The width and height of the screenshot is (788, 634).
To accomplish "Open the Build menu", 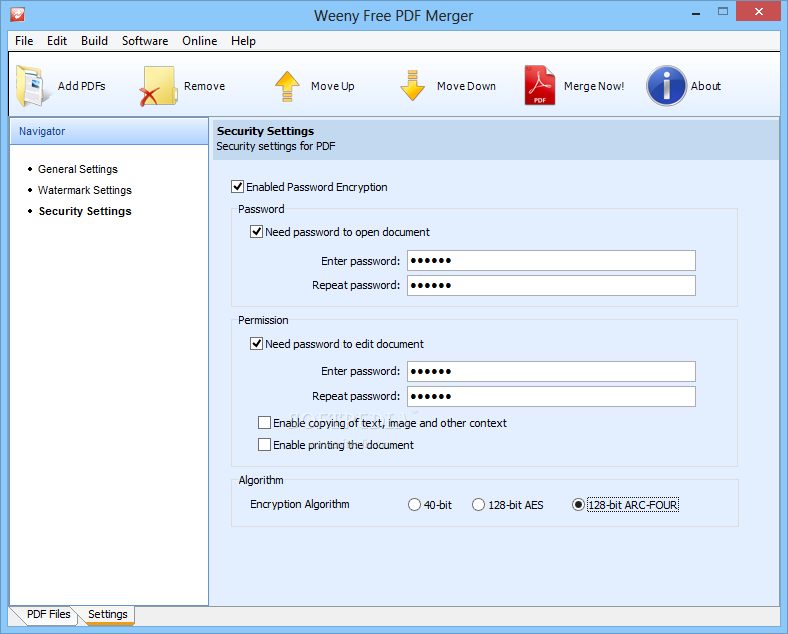I will tap(94, 41).
